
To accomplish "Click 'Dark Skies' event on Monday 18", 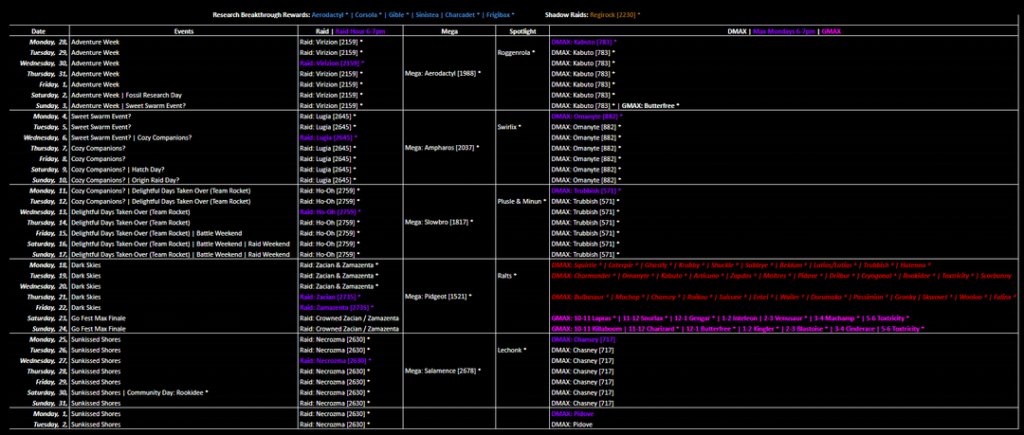I will click(86, 265).
